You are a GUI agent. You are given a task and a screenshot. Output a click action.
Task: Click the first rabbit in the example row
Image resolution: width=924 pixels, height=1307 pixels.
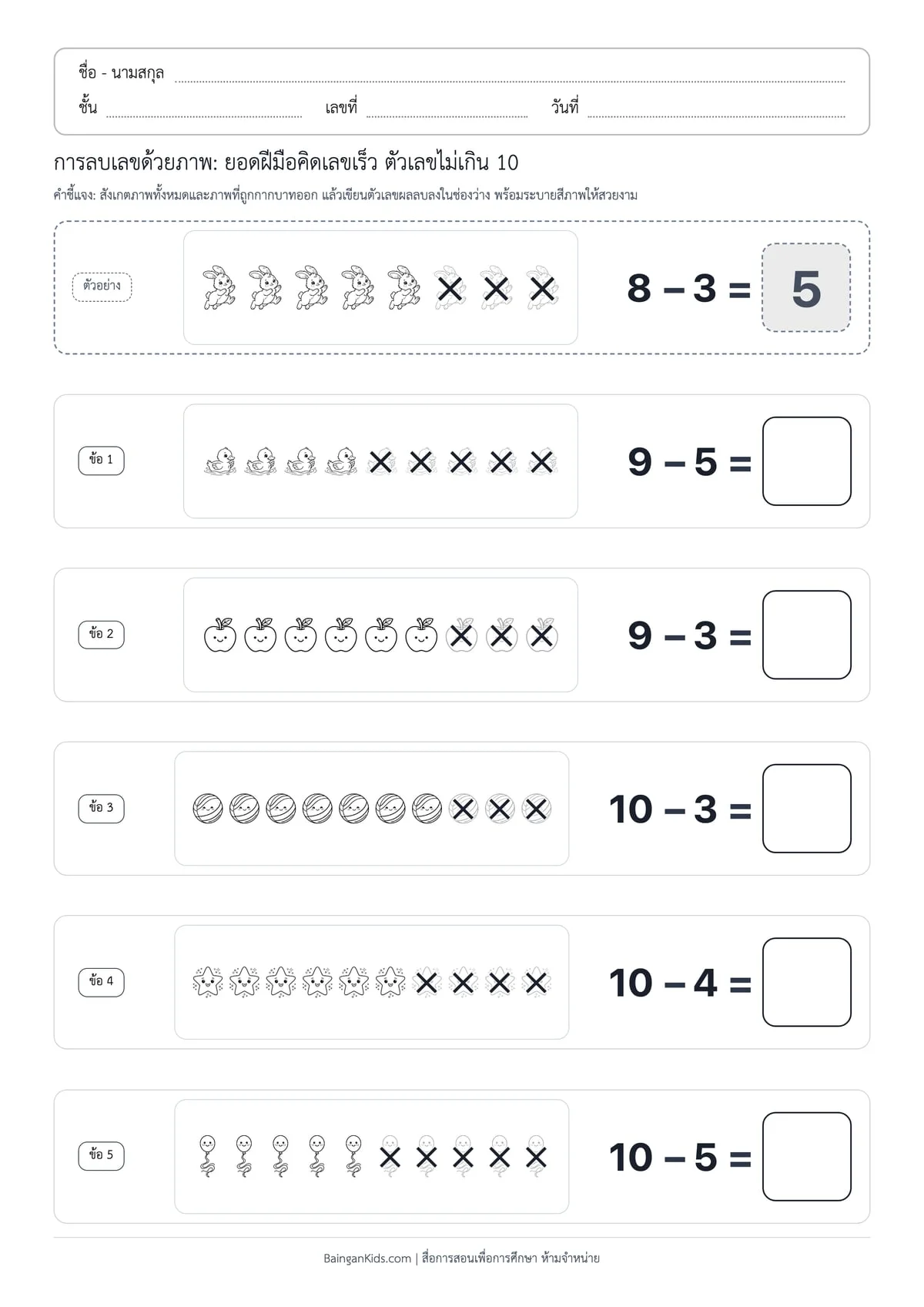click(x=219, y=288)
